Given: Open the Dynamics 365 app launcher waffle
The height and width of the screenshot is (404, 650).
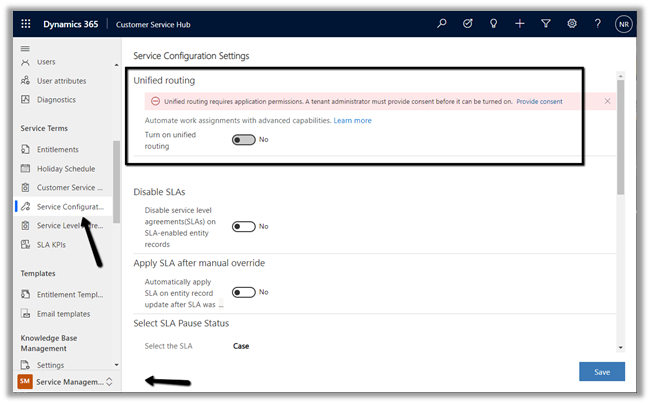Looking at the screenshot, I should click(27, 23).
